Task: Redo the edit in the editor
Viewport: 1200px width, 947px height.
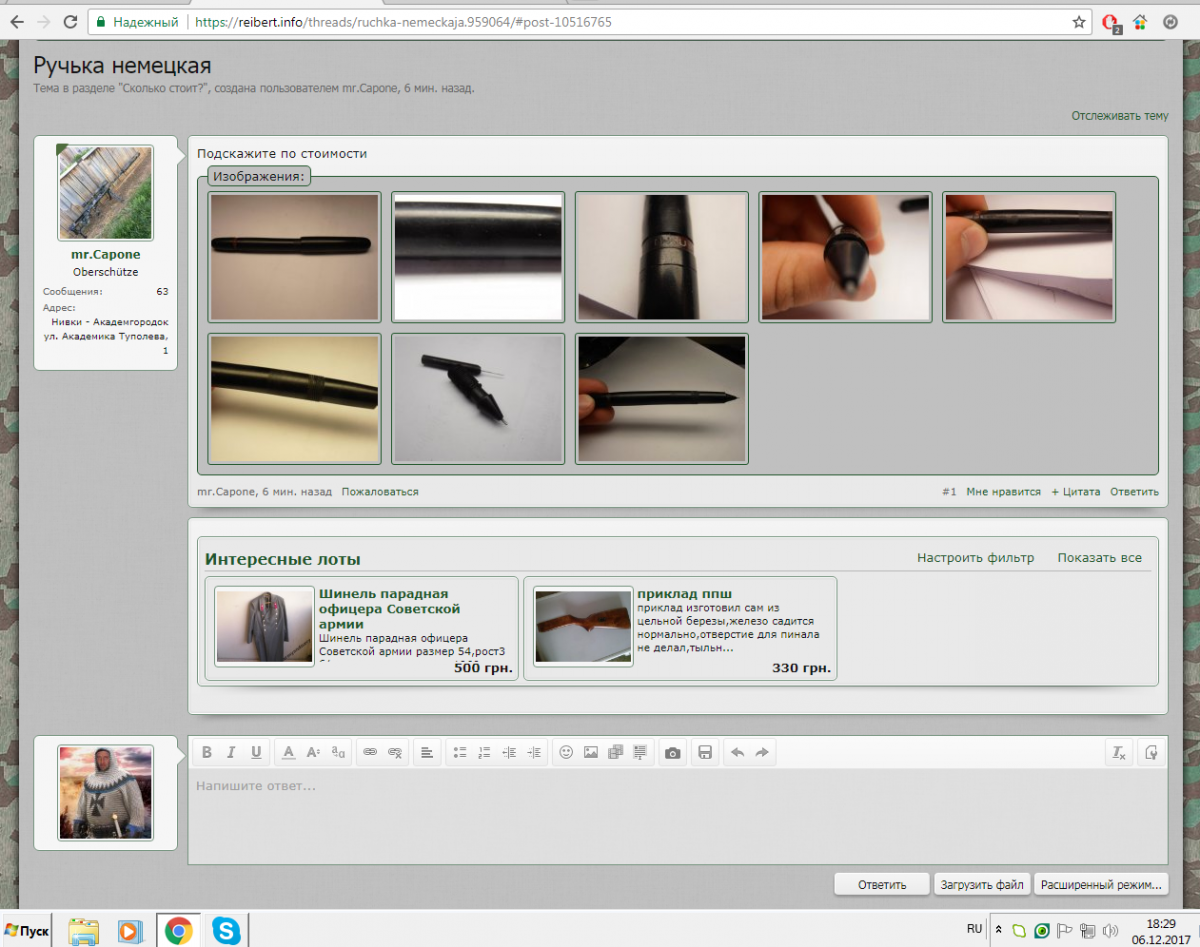Action: click(x=762, y=752)
